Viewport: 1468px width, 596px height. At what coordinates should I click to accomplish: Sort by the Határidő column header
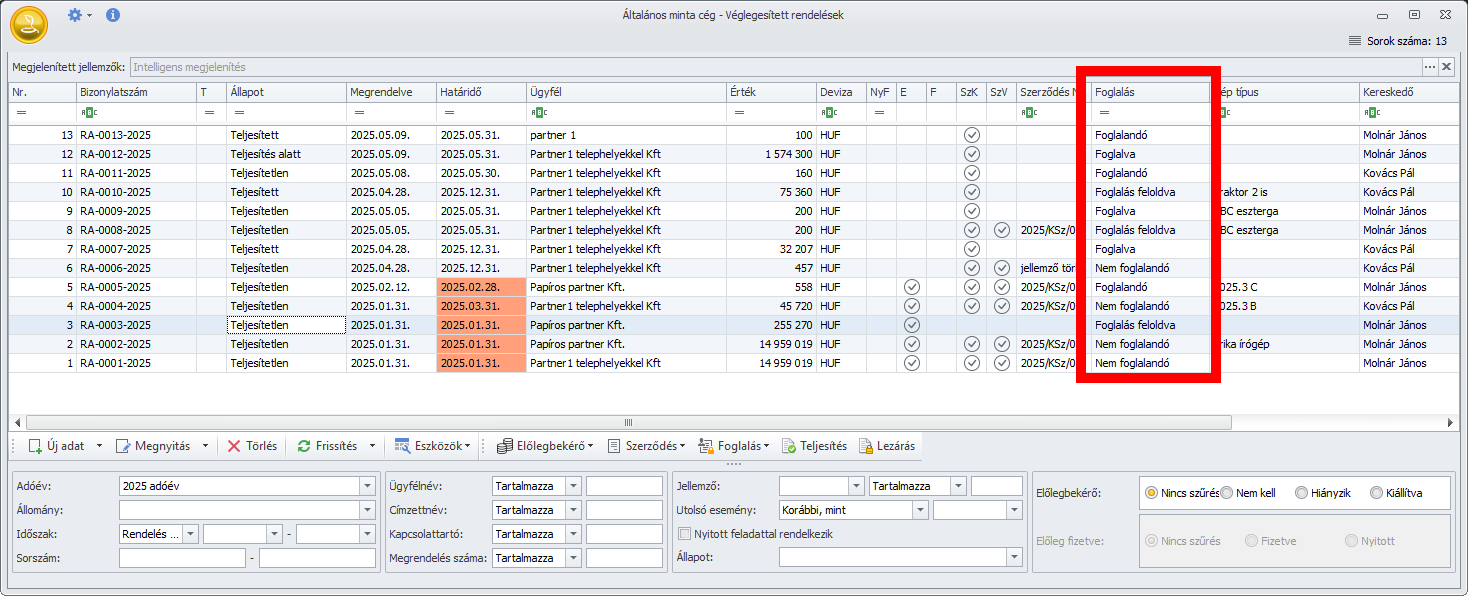click(481, 92)
